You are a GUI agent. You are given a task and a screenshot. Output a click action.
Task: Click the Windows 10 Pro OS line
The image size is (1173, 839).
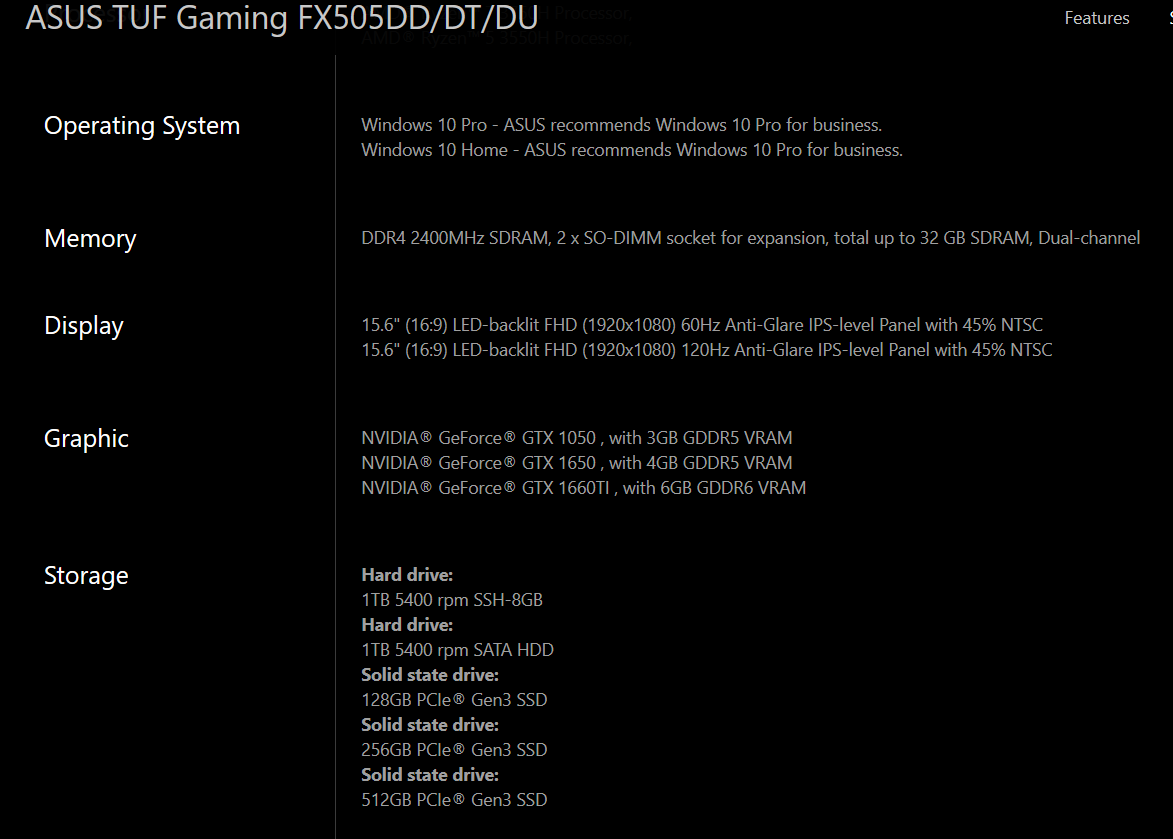[622, 125]
